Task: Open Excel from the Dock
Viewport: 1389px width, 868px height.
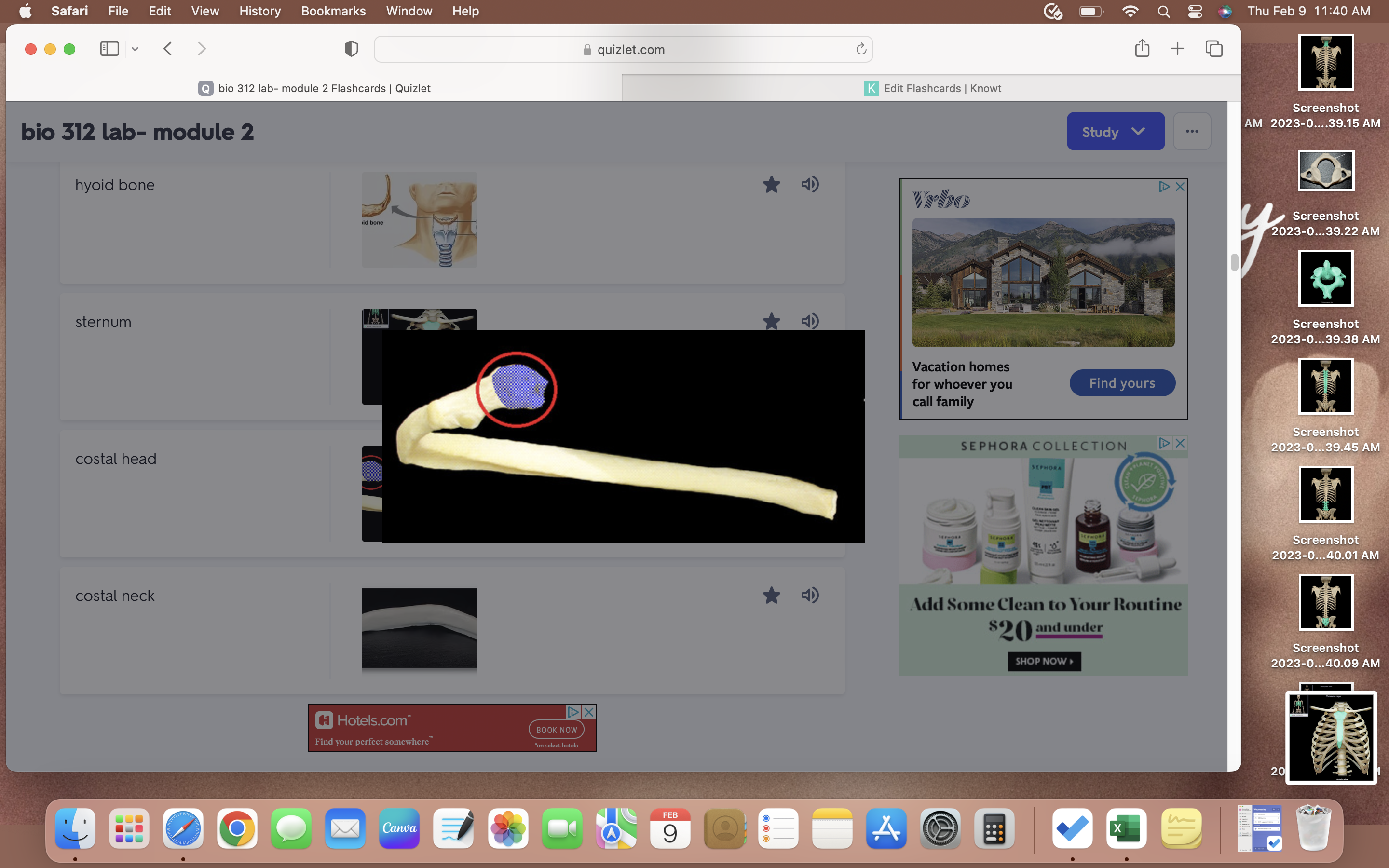Action: [1126, 828]
